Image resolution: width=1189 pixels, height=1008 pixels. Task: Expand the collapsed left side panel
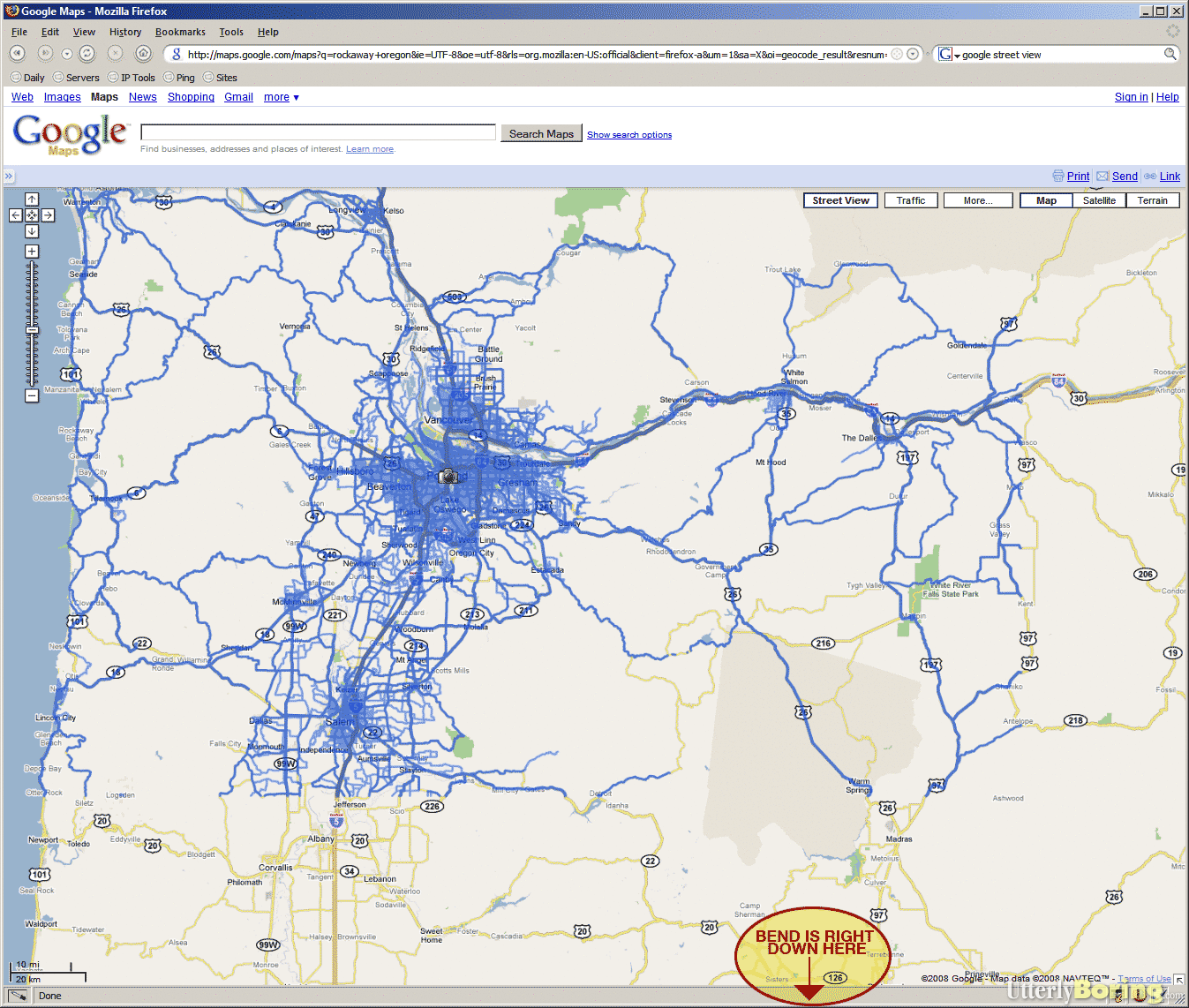(9, 177)
